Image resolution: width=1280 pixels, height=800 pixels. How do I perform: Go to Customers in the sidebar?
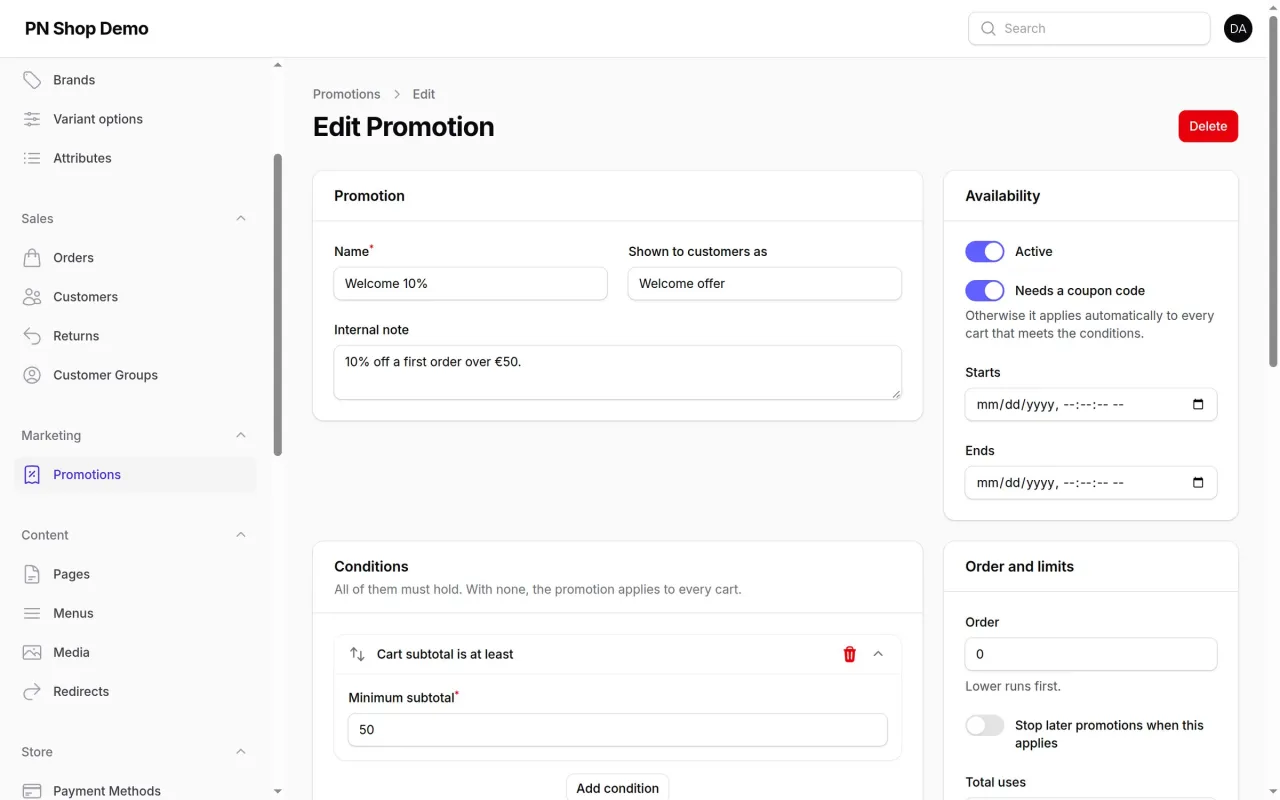tap(135, 297)
